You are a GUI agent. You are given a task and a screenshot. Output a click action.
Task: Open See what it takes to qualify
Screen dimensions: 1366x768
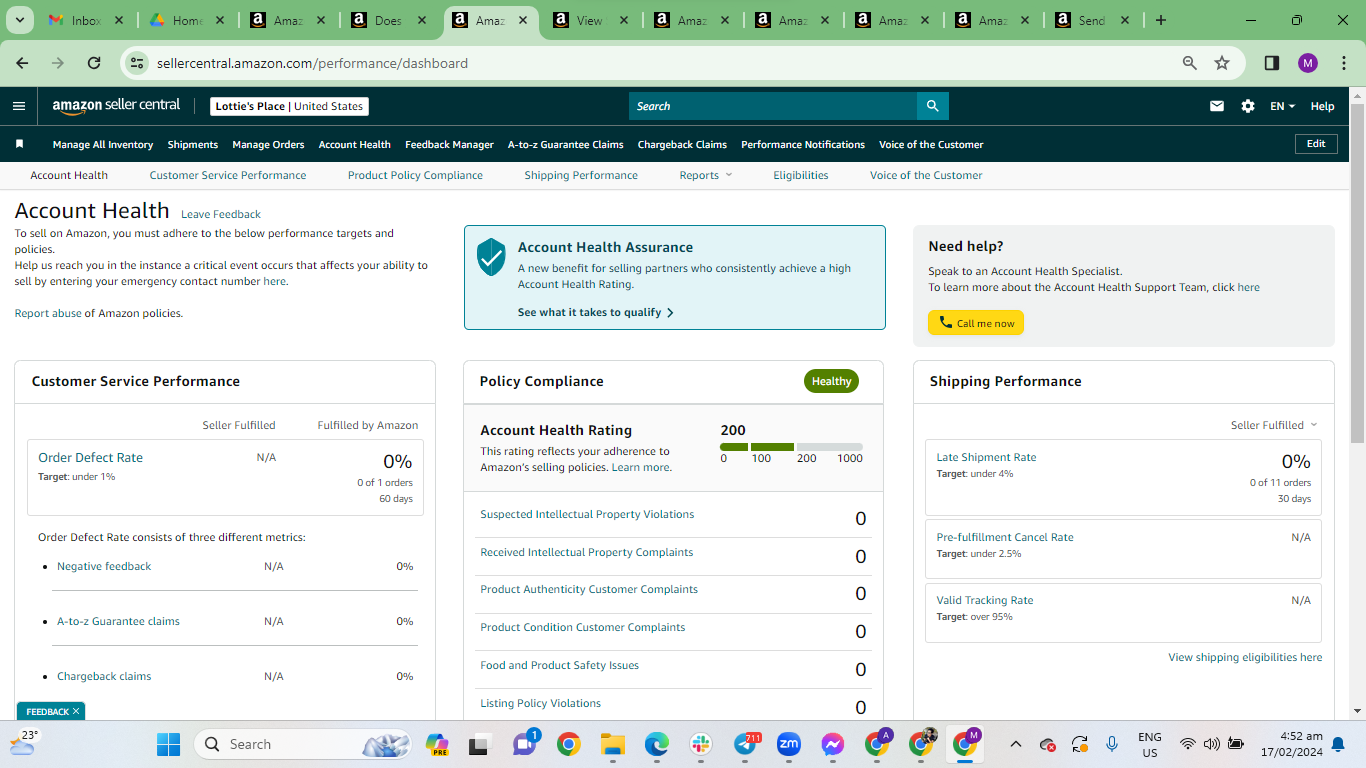596,312
